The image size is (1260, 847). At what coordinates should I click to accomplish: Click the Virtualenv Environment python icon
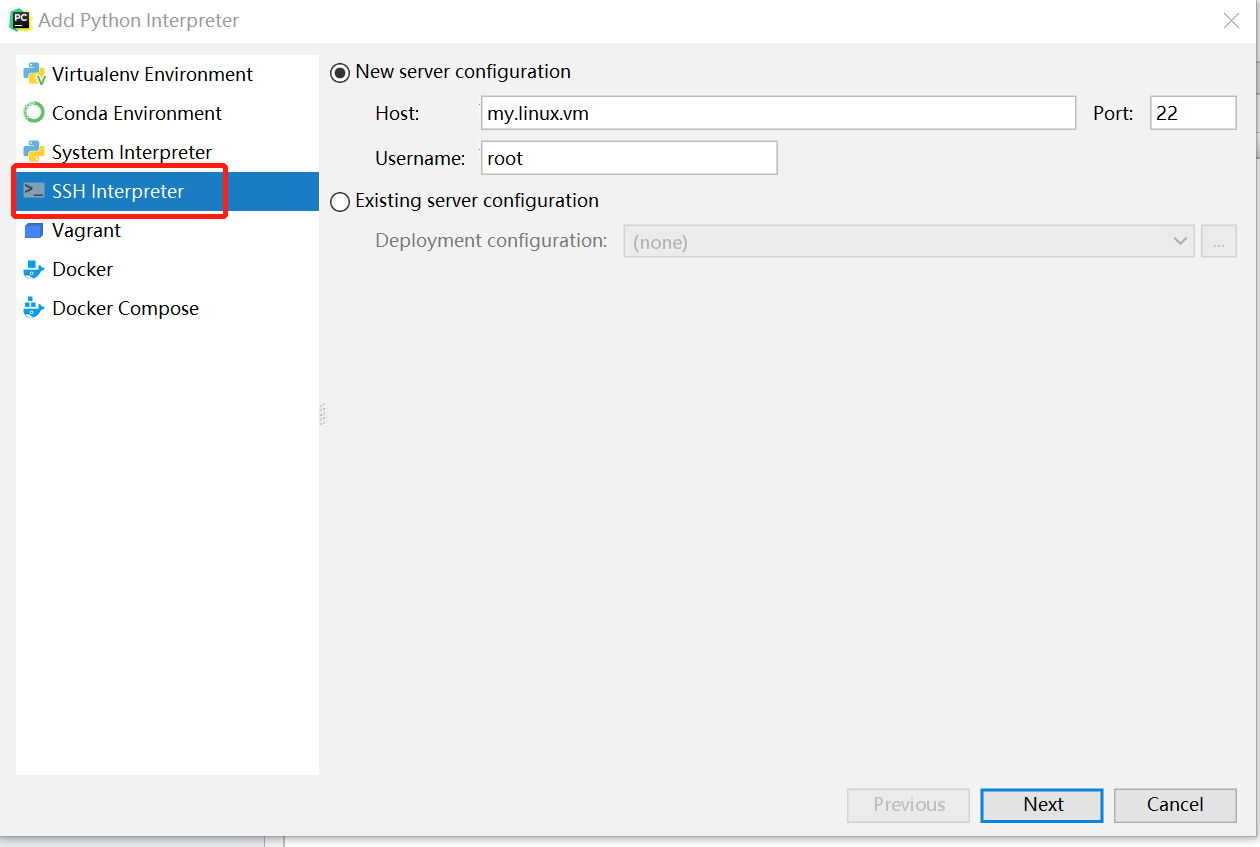35,74
